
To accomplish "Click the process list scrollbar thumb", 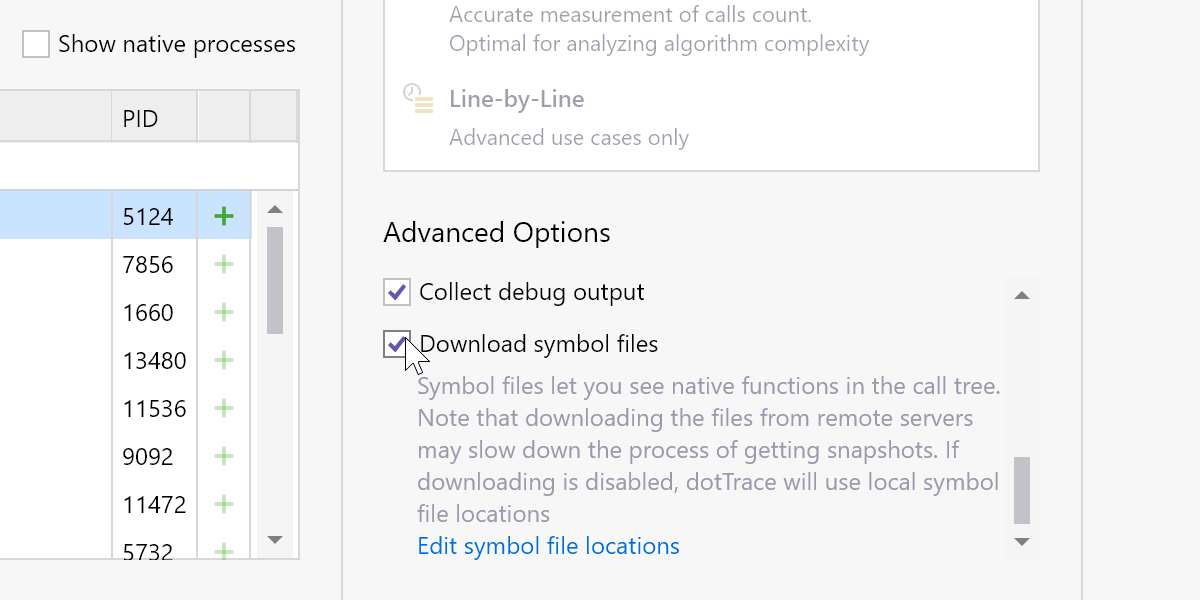I will (x=275, y=280).
